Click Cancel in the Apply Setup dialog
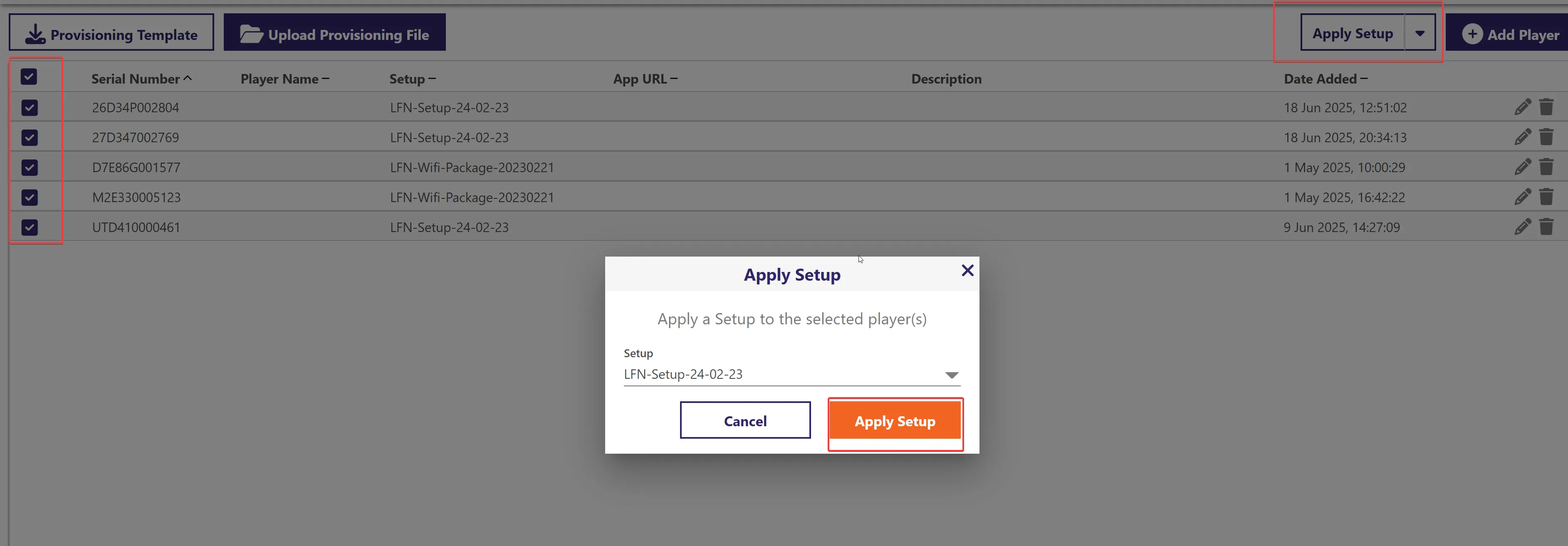Viewport: 1568px width, 546px height. click(745, 420)
